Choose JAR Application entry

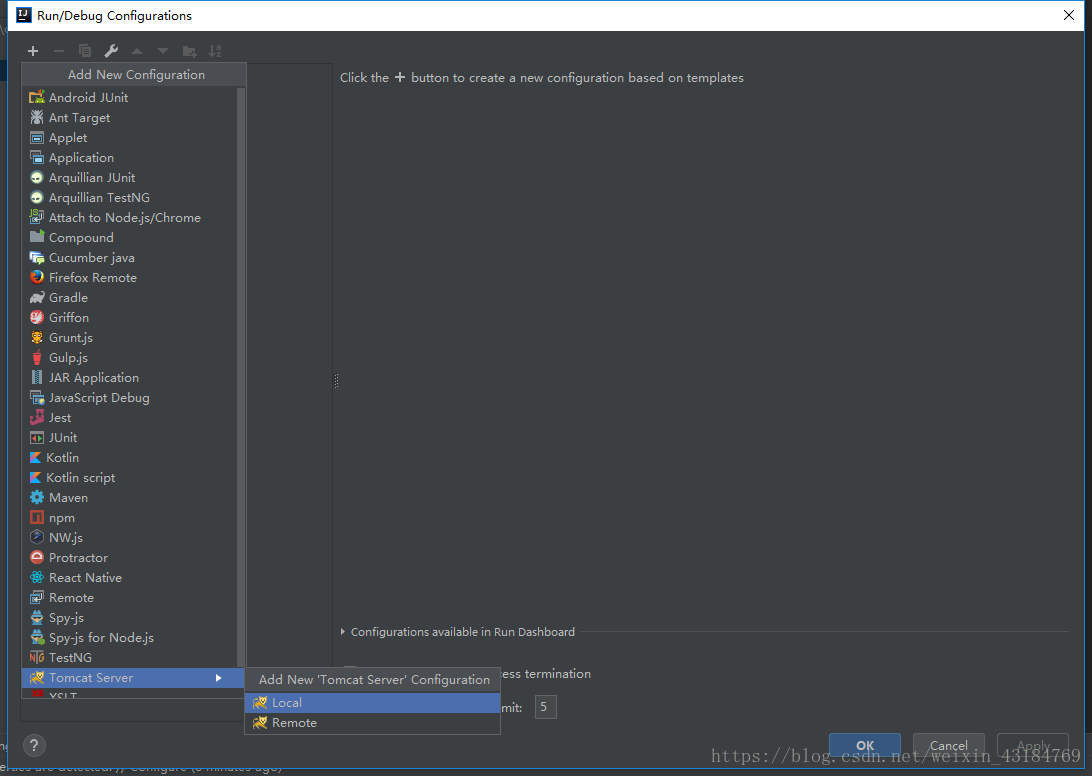130,378
